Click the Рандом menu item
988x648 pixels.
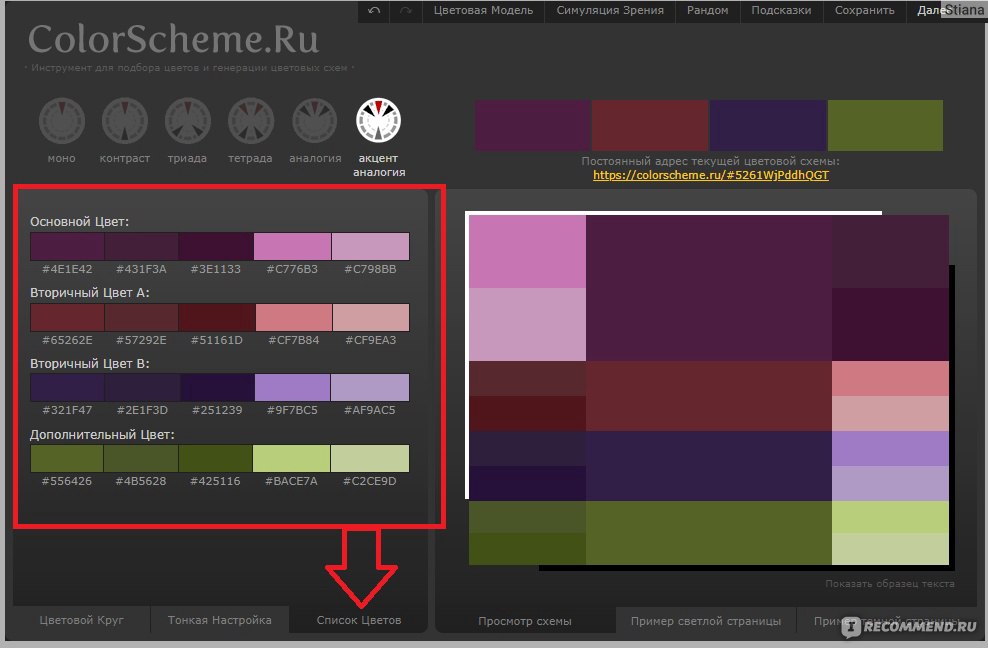pos(708,11)
